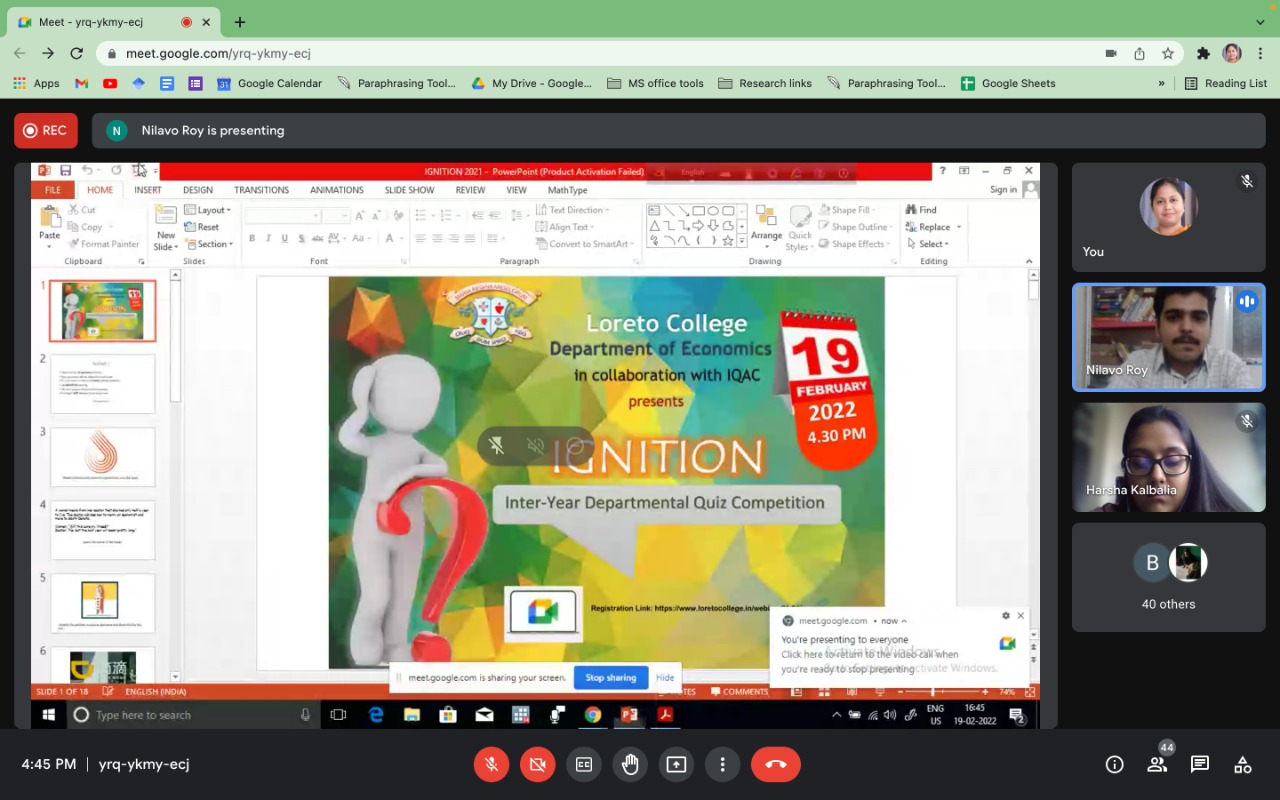Click the red leave call button

(775, 764)
